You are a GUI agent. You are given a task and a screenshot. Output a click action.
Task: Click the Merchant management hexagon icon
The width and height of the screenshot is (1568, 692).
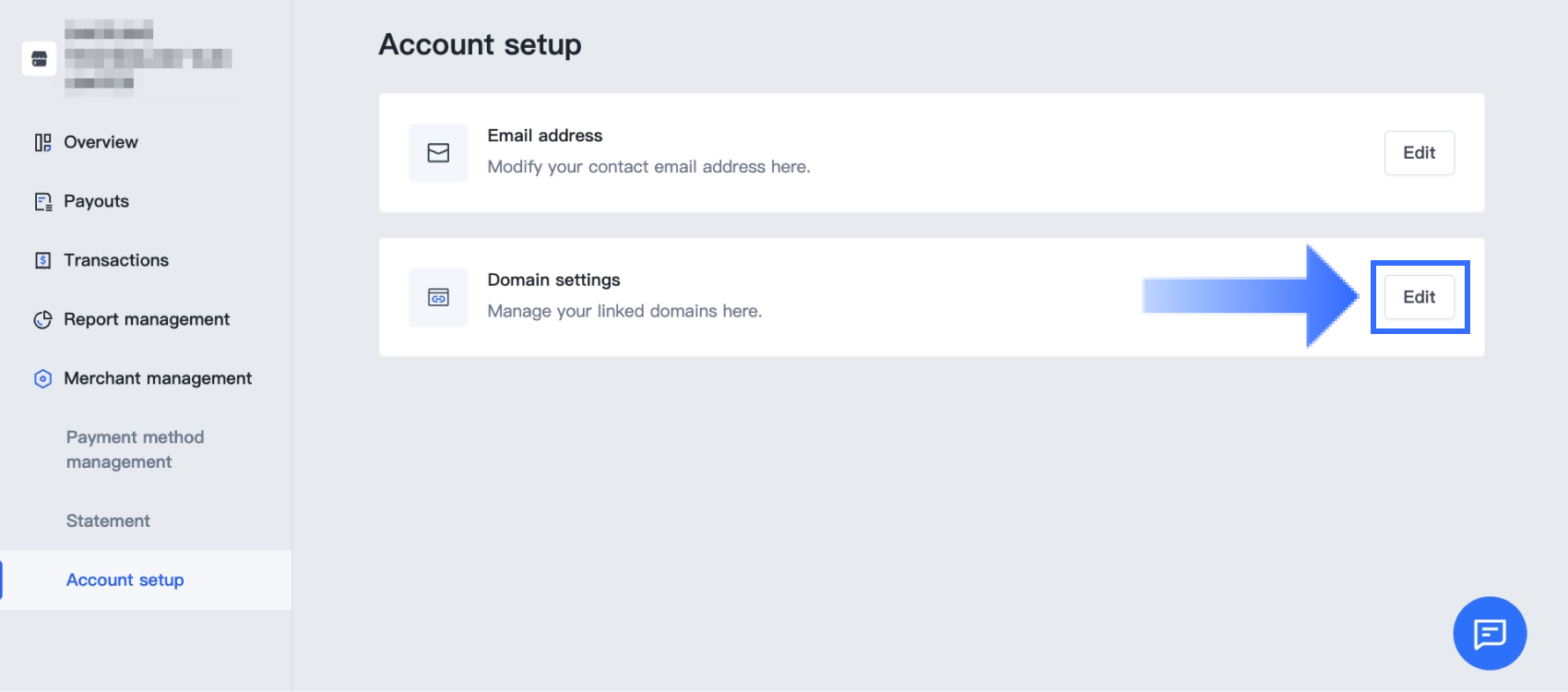coord(42,378)
